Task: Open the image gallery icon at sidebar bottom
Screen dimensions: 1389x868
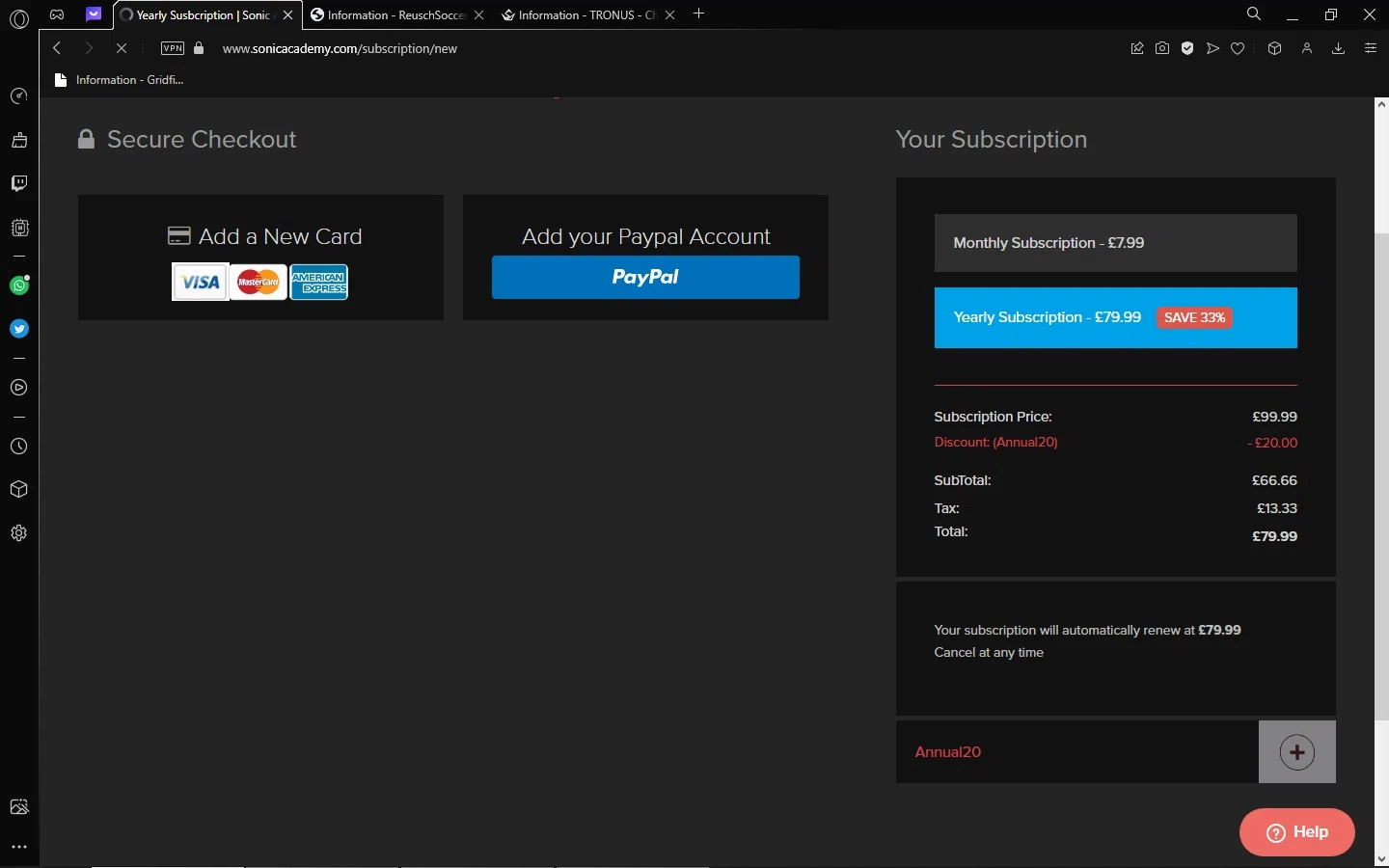Action: pos(19,807)
